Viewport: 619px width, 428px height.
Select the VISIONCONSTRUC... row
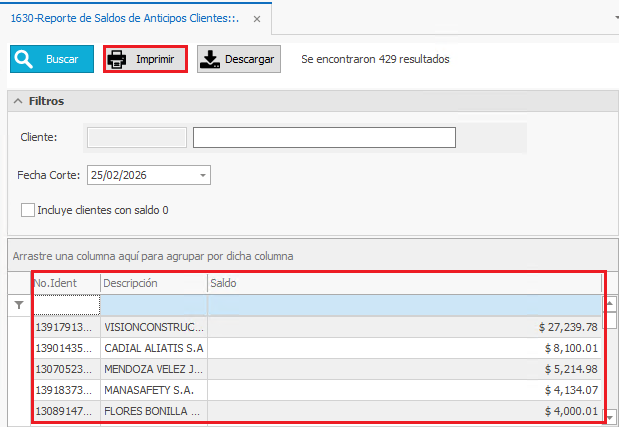coord(155,326)
